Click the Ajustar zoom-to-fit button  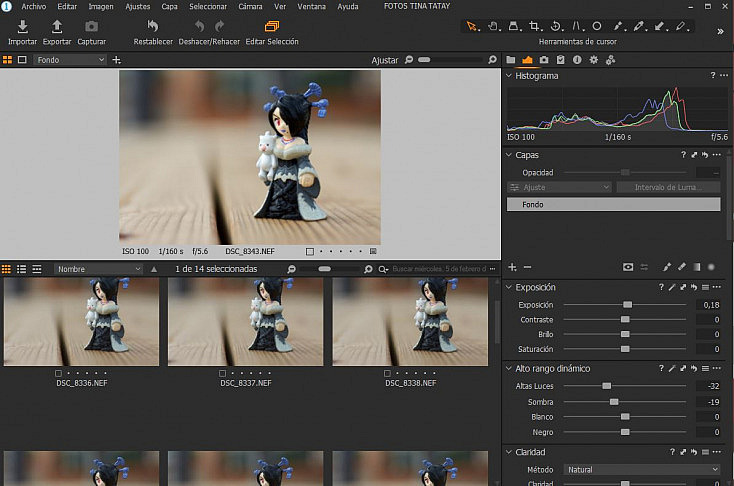[384, 60]
